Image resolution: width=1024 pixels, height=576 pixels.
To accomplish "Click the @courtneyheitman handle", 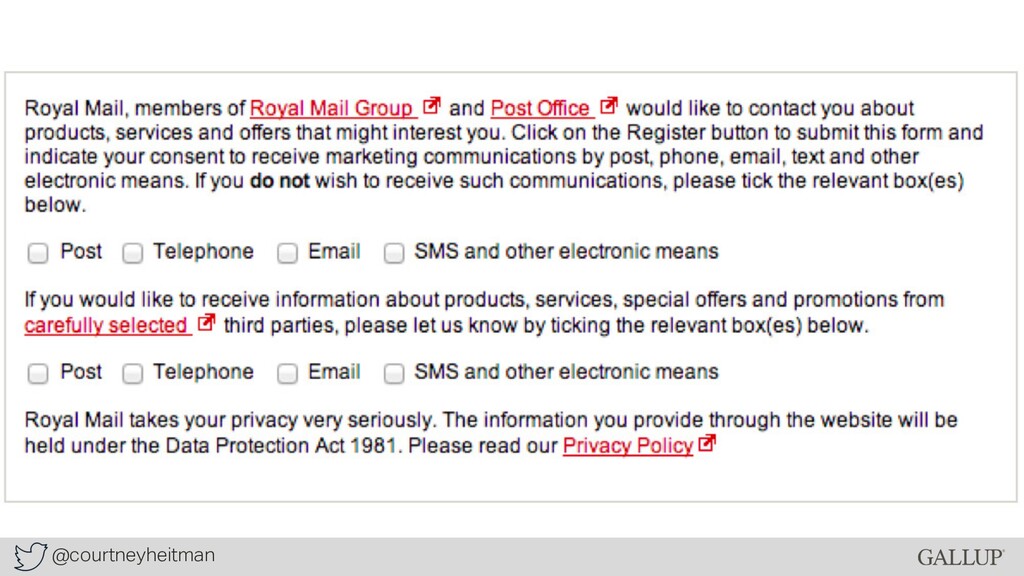I will pyautogui.click(x=133, y=555).
